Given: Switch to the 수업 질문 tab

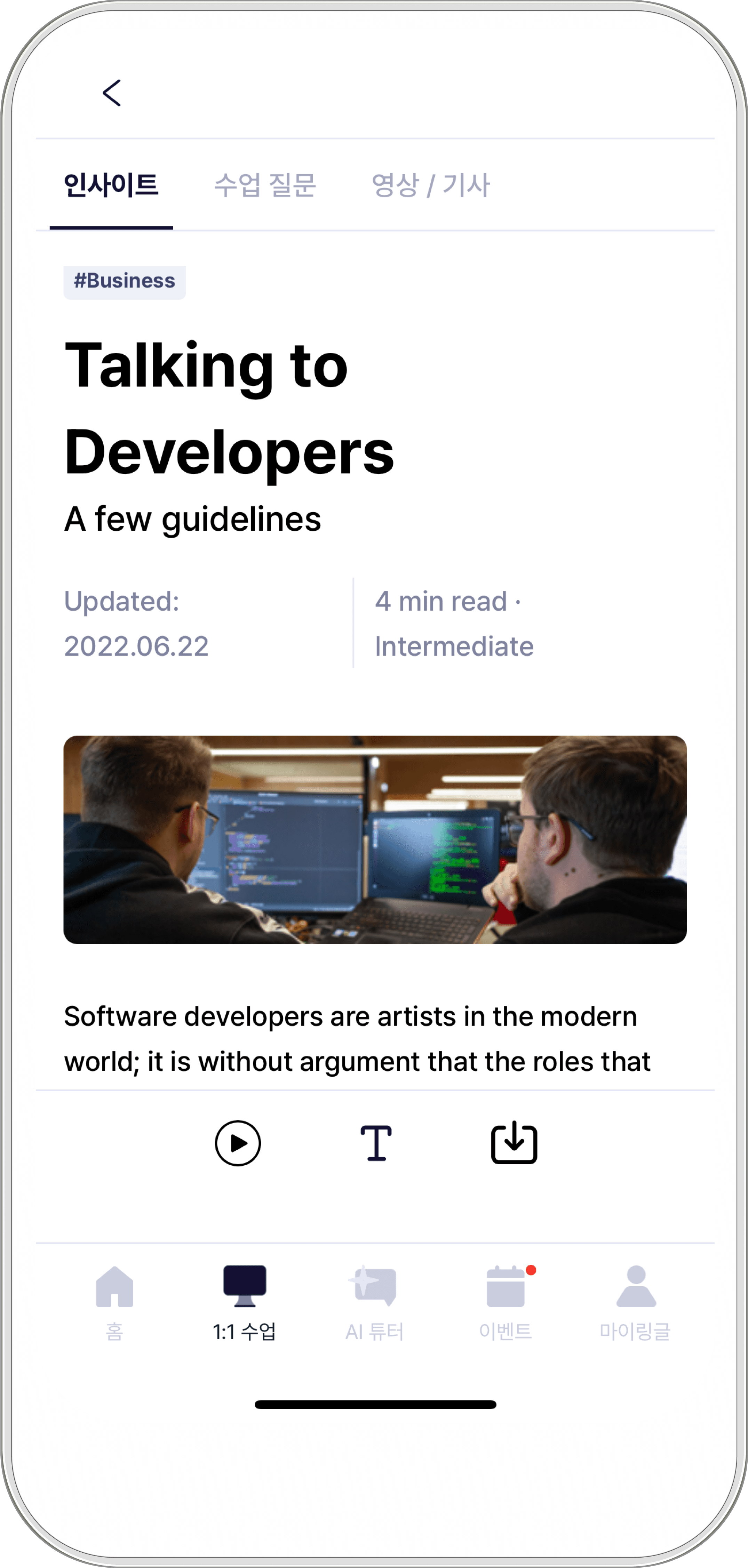Looking at the screenshot, I should (x=265, y=186).
